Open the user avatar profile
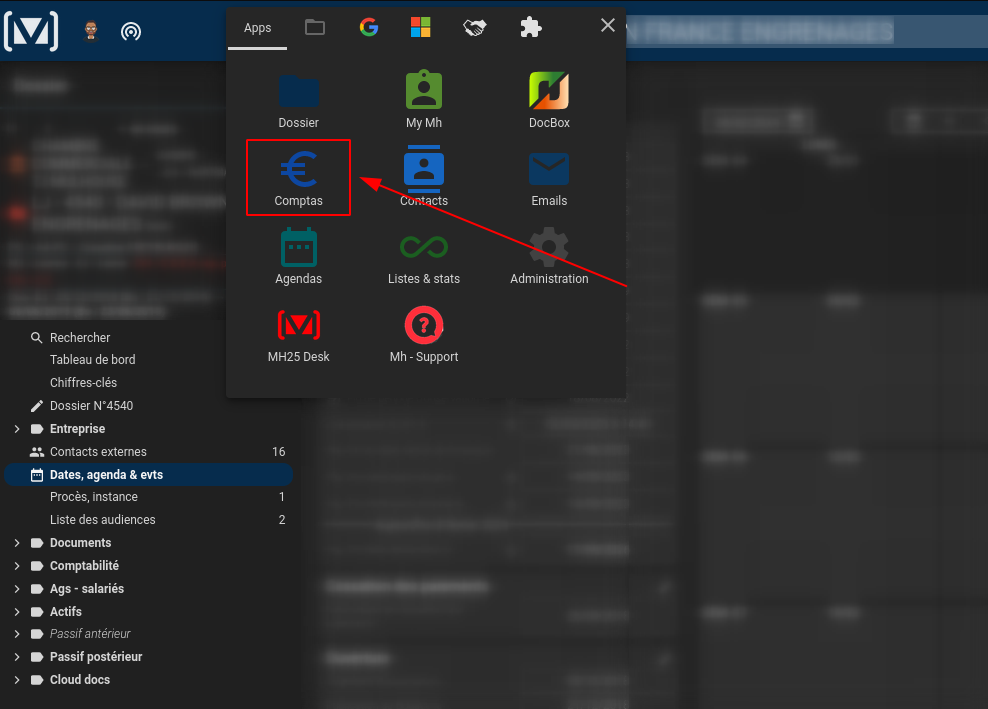 coord(91,31)
